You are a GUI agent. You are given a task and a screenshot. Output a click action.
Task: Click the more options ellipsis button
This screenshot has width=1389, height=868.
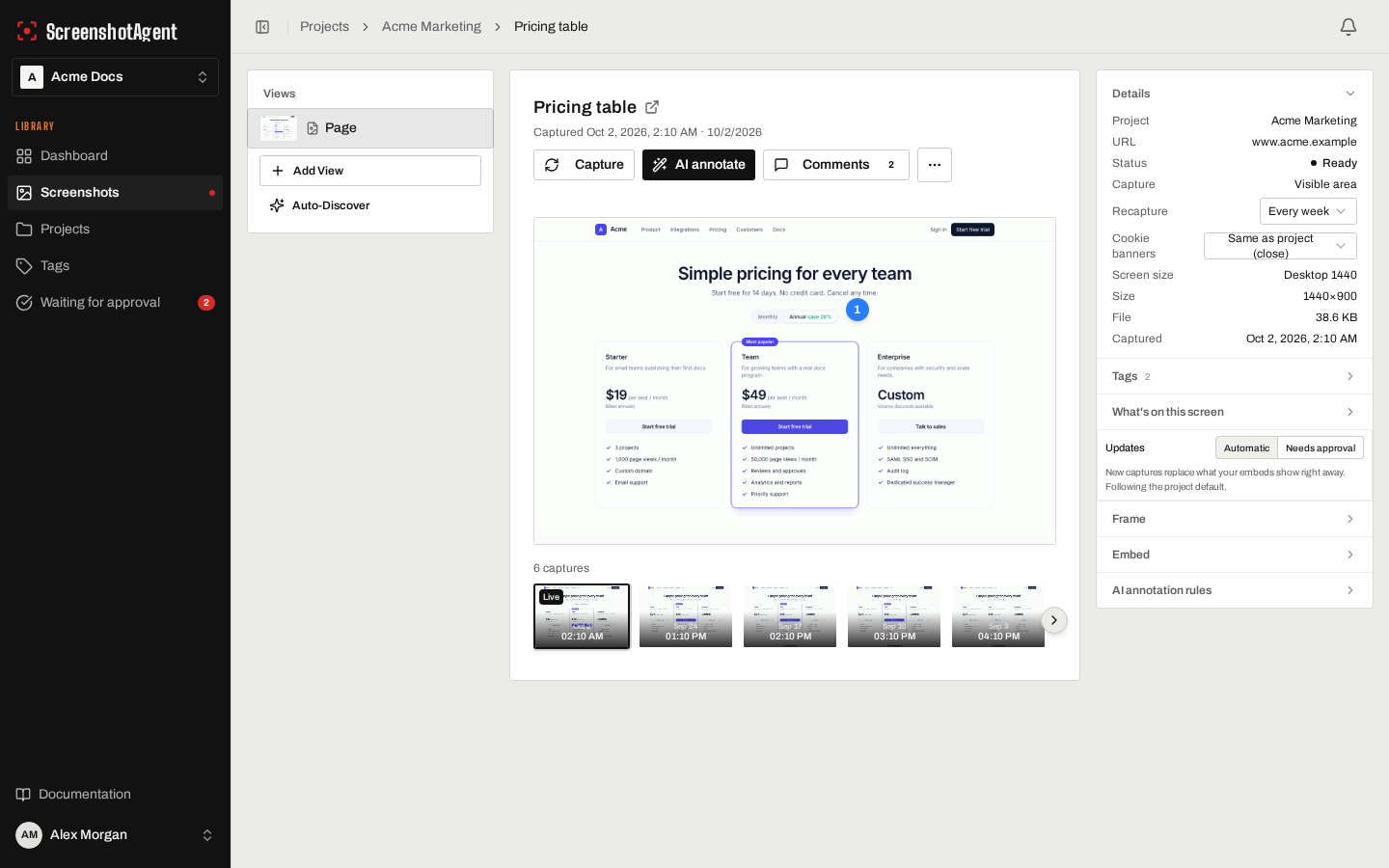[935, 165]
